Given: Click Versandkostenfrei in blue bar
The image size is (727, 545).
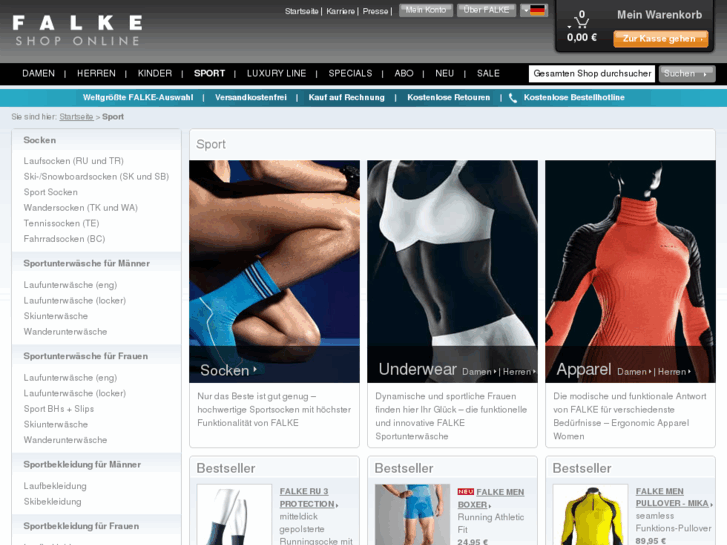Looking at the screenshot, I should click(x=250, y=98).
